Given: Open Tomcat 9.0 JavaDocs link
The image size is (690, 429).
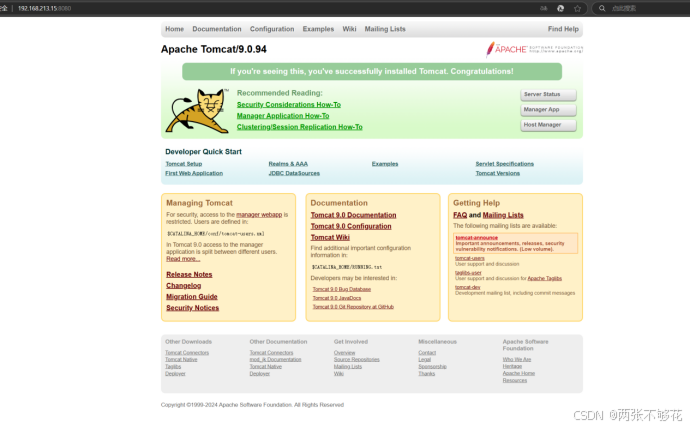Looking at the screenshot, I should pyautogui.click(x=337, y=298).
